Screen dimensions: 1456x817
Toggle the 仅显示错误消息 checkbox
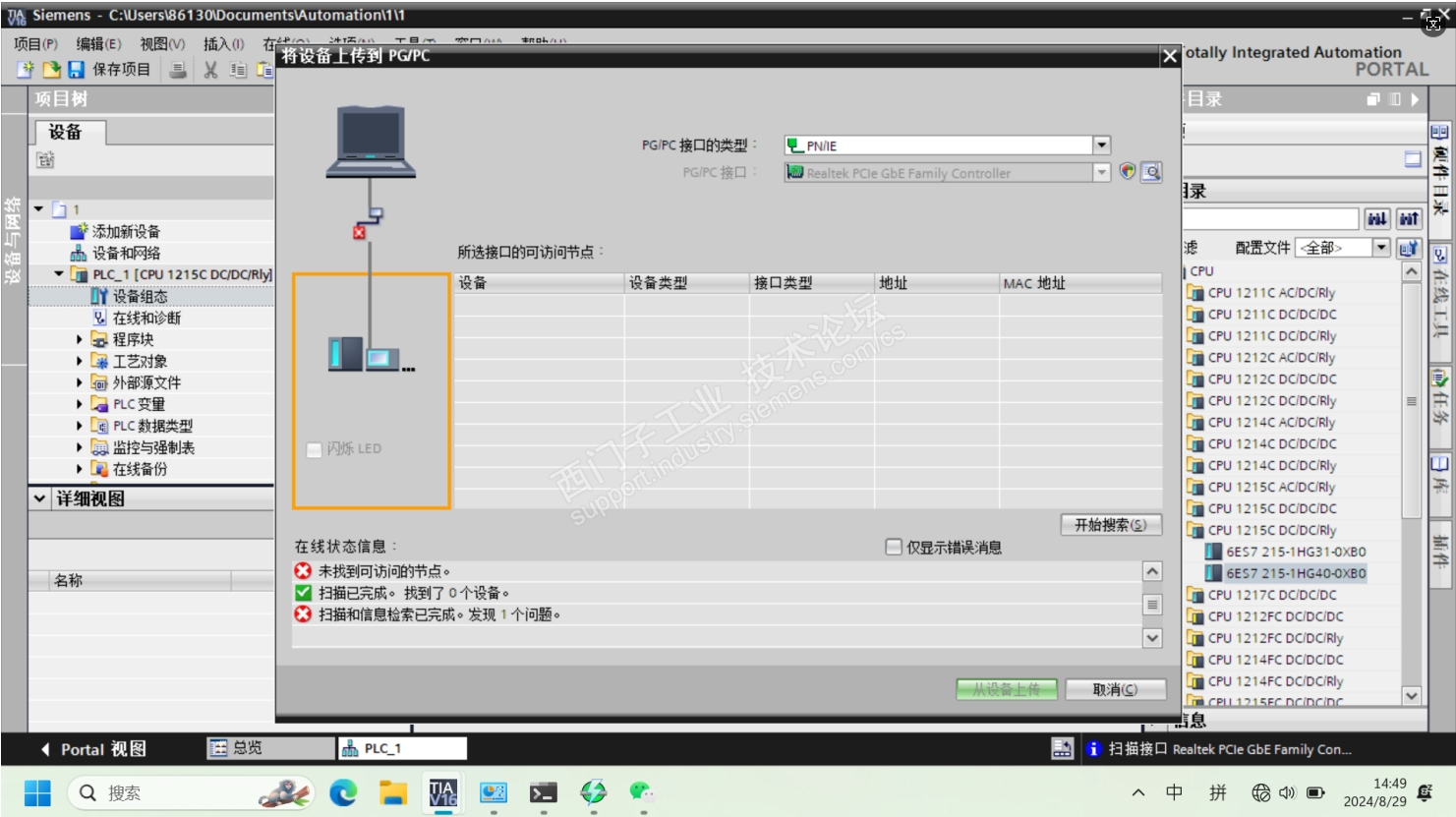tap(894, 547)
